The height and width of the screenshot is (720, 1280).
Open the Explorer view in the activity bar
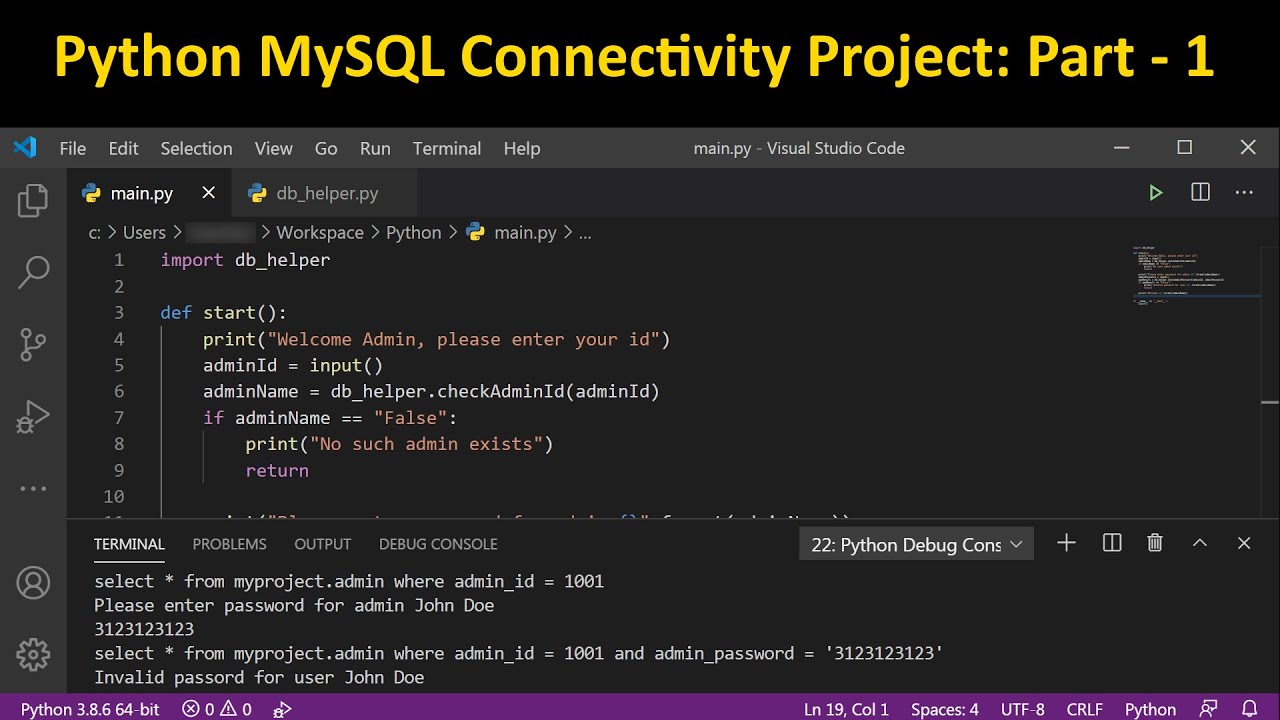(x=33, y=200)
